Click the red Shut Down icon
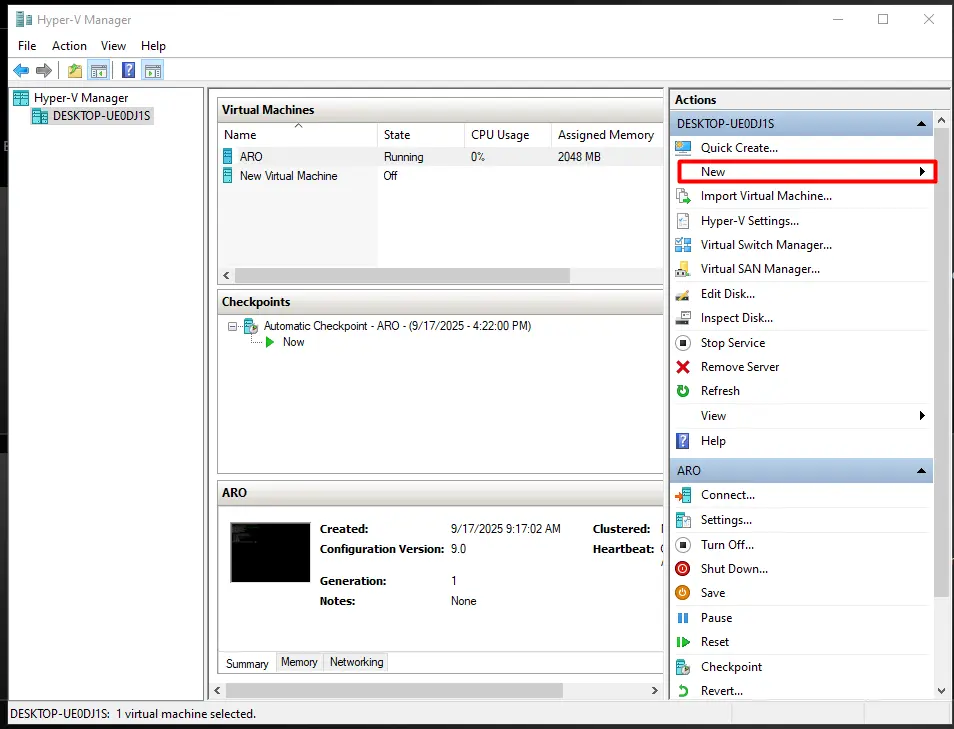Image resolution: width=954 pixels, height=729 pixels. coord(683,569)
